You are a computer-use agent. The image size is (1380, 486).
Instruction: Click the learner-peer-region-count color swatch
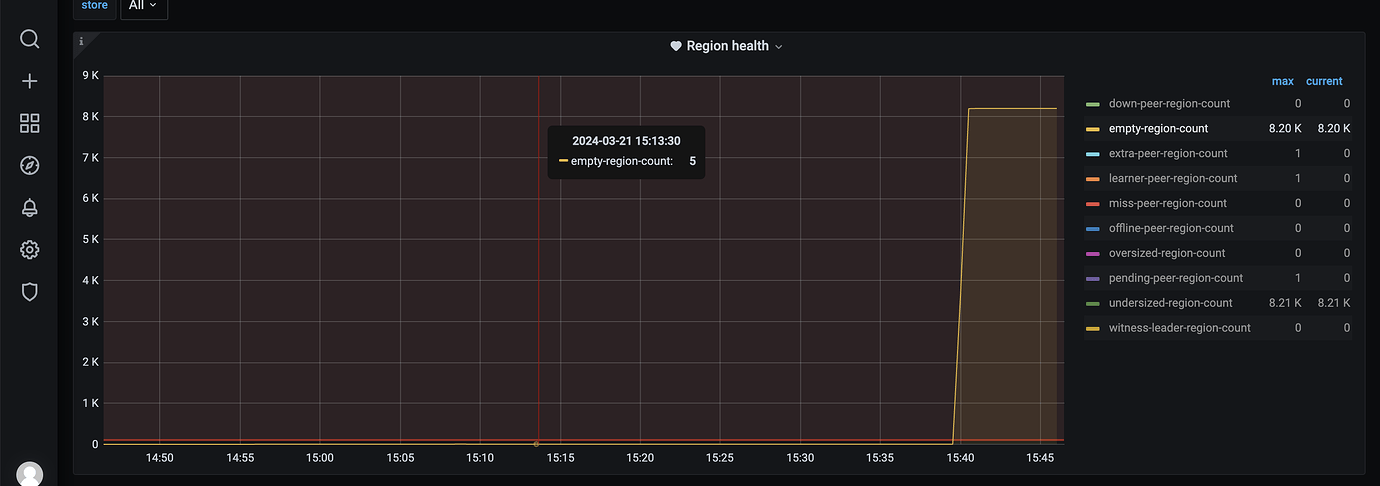(1093, 179)
